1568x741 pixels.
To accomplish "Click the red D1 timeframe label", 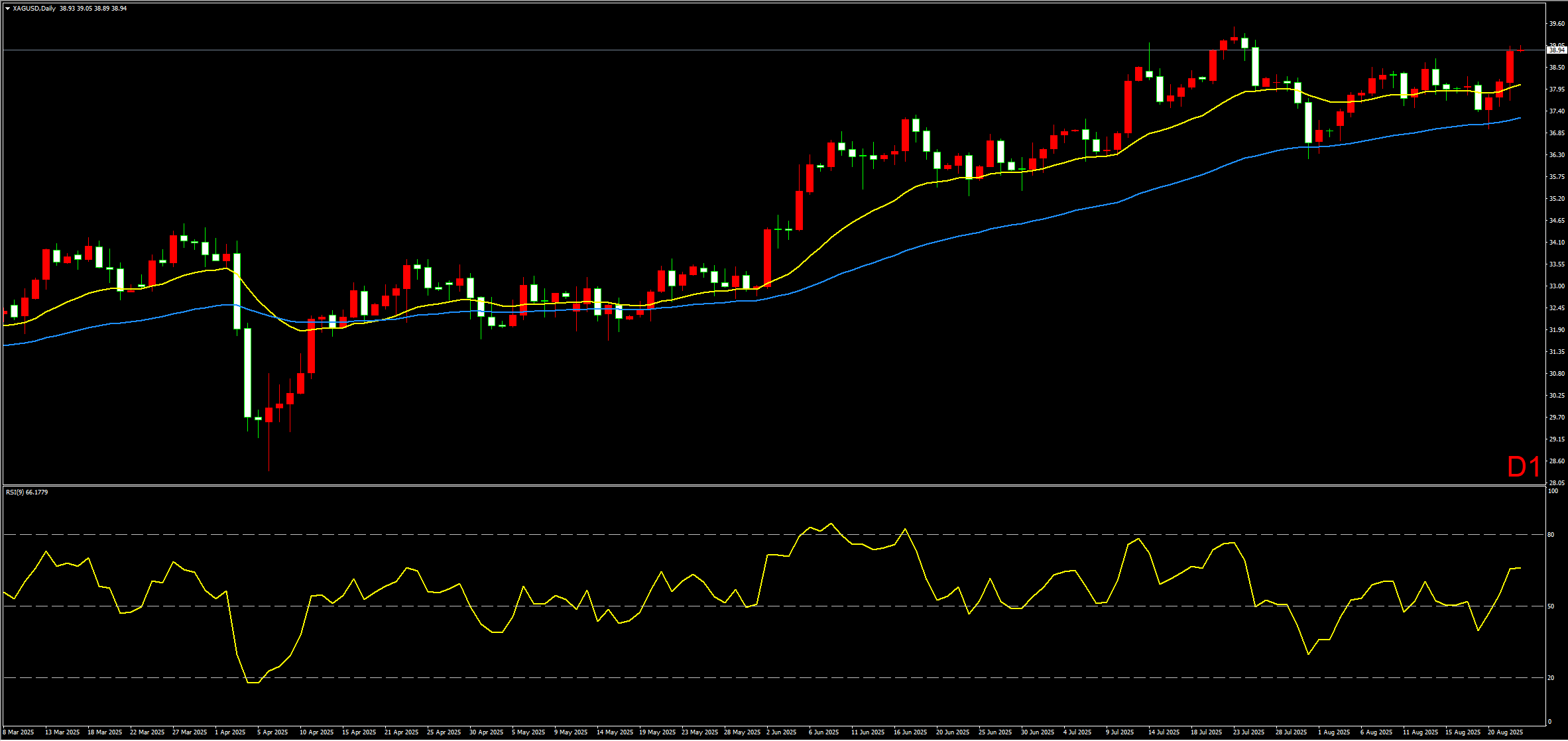I will (x=1524, y=467).
